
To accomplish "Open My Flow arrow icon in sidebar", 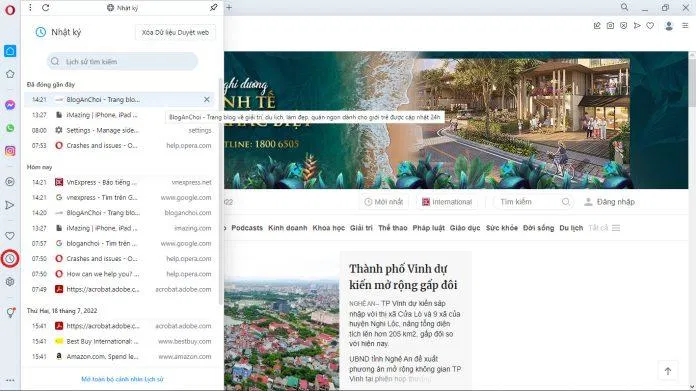I will [10, 205].
